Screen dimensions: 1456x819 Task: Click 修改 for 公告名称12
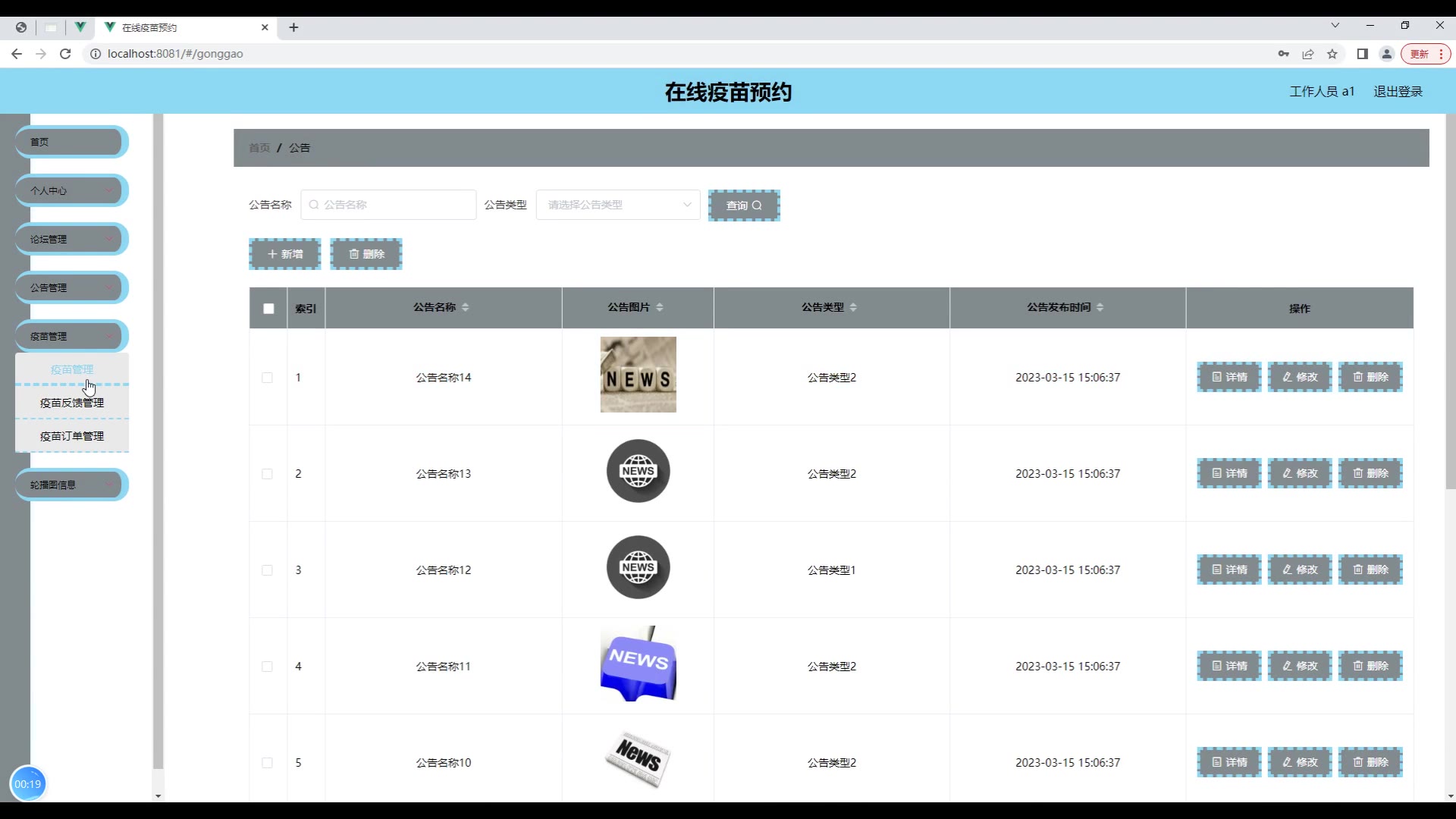tap(1300, 570)
